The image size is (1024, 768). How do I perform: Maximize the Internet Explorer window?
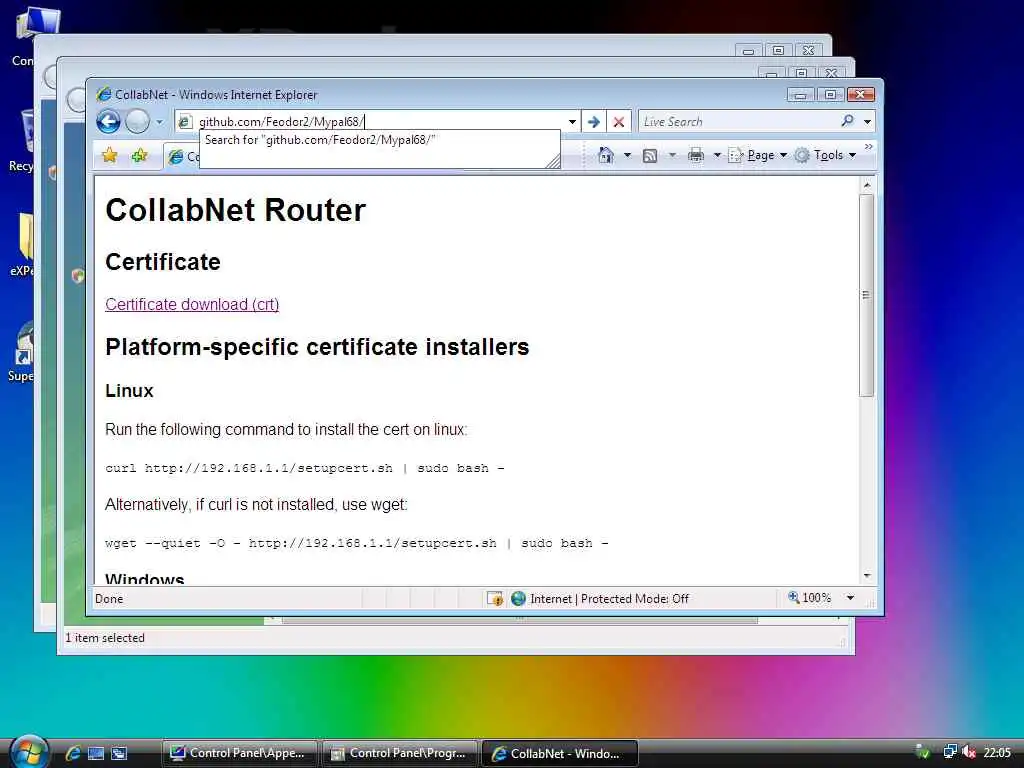coord(830,95)
